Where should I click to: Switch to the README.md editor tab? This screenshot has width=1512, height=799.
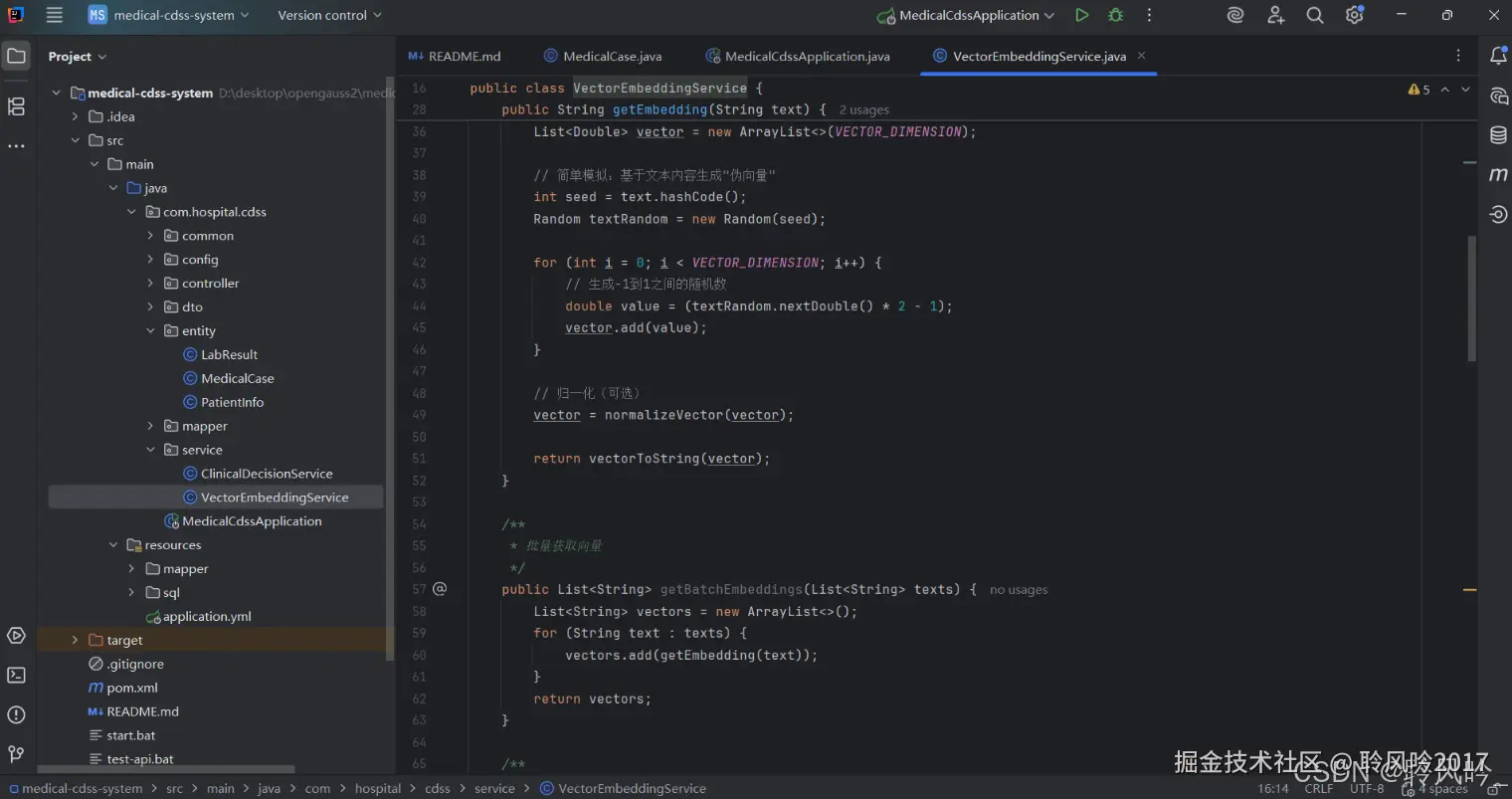click(x=464, y=57)
